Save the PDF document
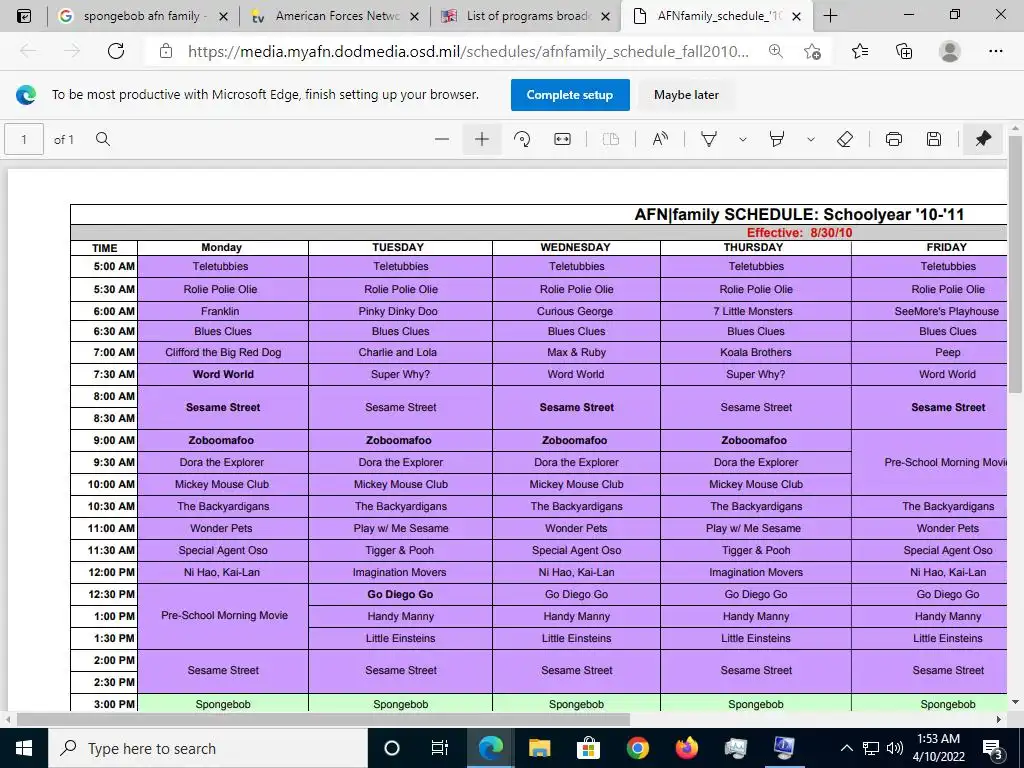Viewport: 1024px width, 768px height. (934, 139)
